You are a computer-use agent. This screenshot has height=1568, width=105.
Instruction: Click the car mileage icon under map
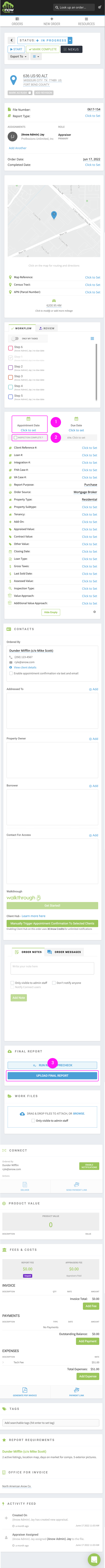[54, 301]
